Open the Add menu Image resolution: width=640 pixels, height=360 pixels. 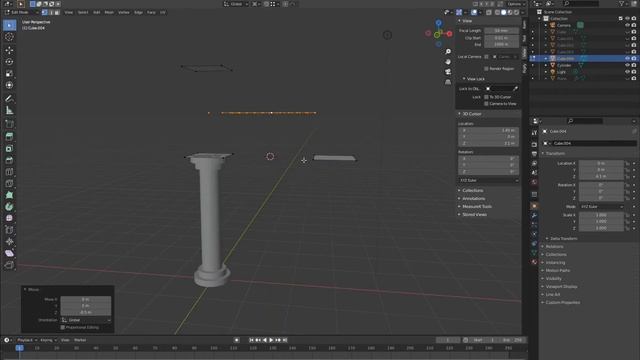point(97,13)
